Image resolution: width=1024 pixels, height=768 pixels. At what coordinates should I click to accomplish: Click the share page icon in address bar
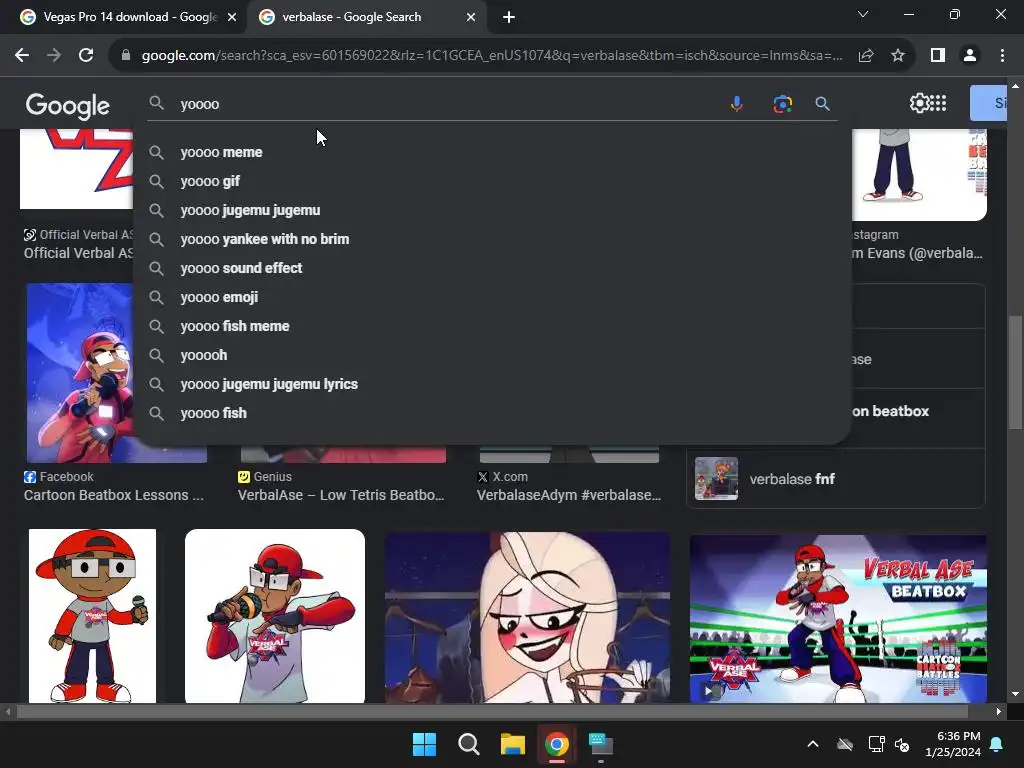[866, 56]
